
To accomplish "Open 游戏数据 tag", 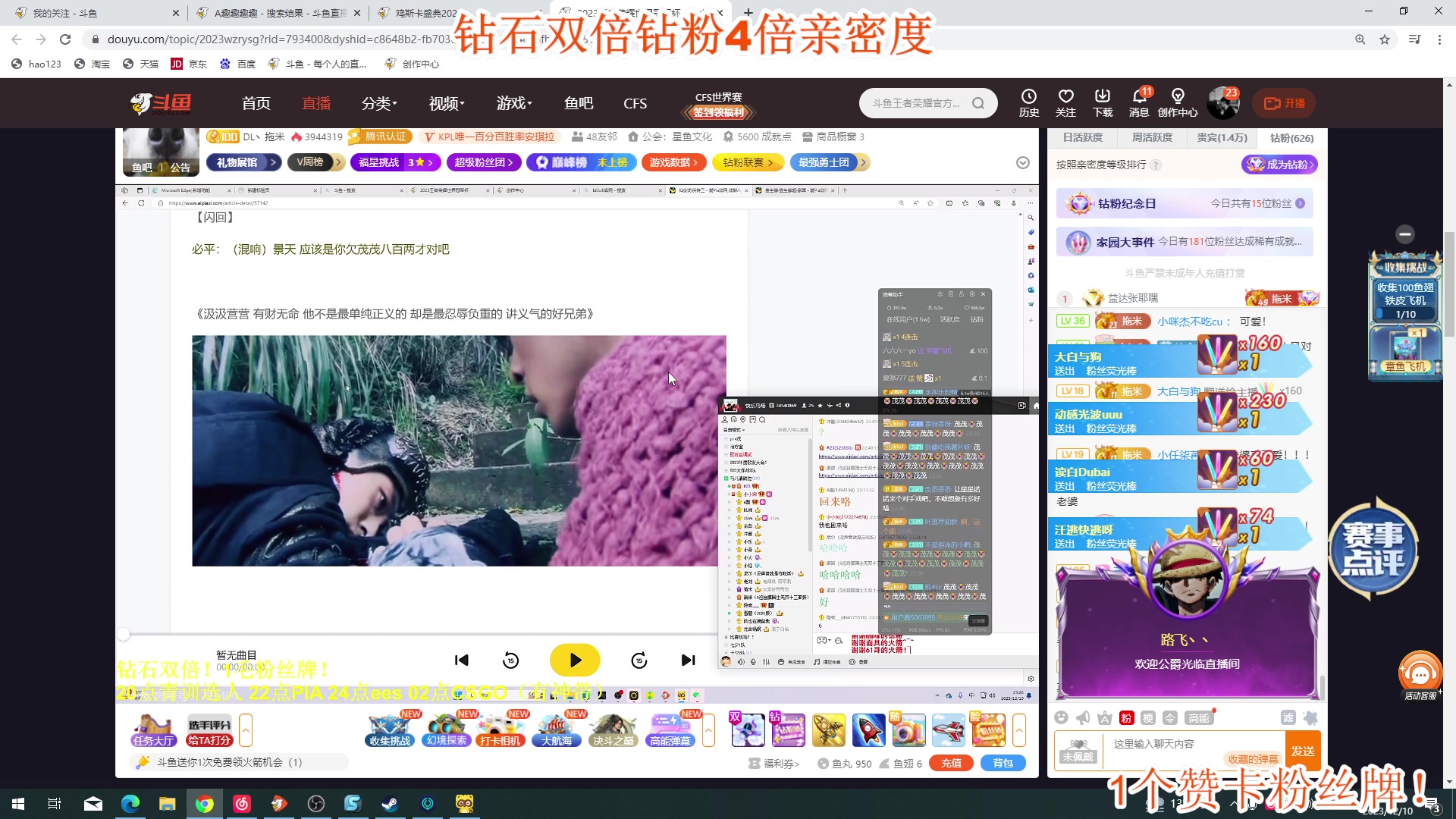I will [x=673, y=162].
